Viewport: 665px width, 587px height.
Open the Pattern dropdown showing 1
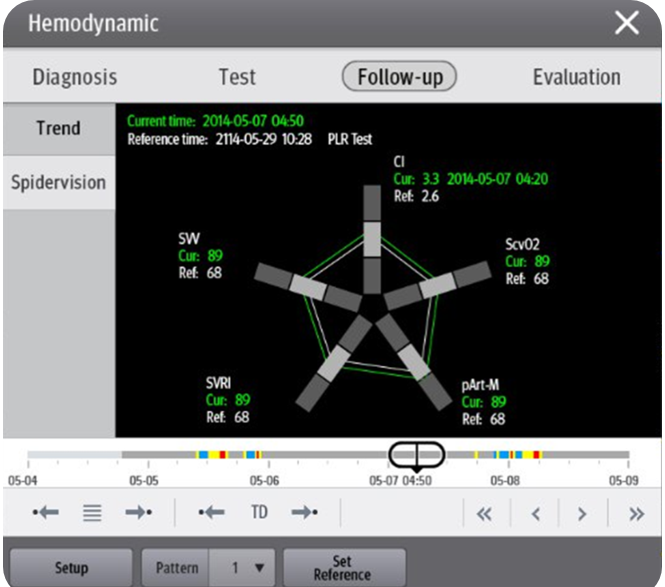coord(247,568)
